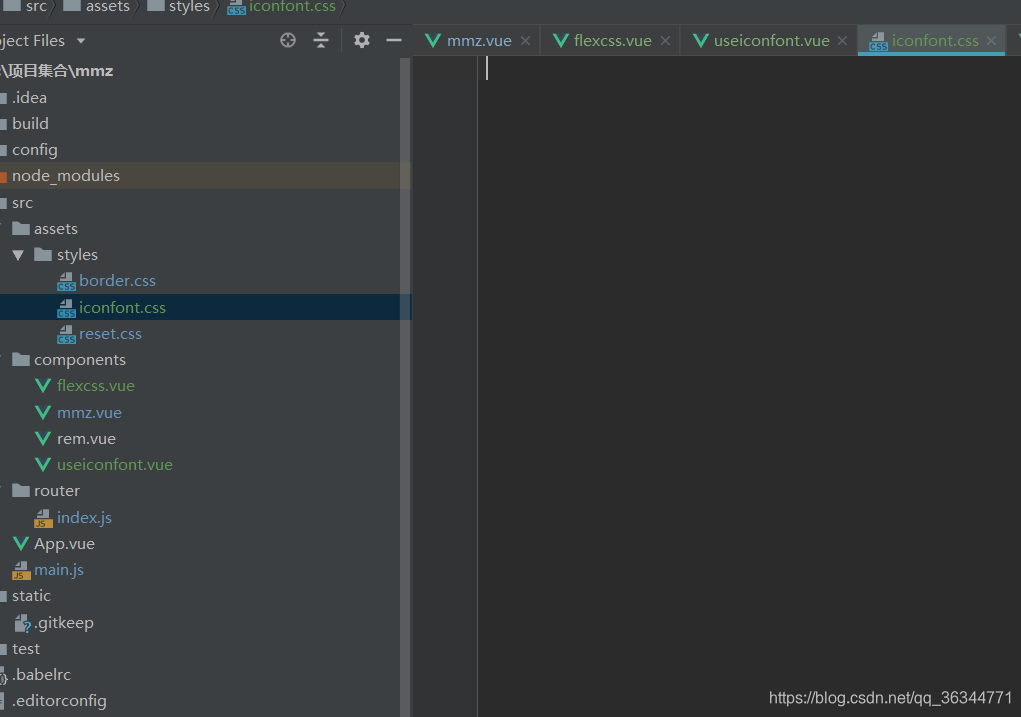Image resolution: width=1021 pixels, height=717 pixels.
Task: Collapse all project tree nodes icon
Action: 321,40
